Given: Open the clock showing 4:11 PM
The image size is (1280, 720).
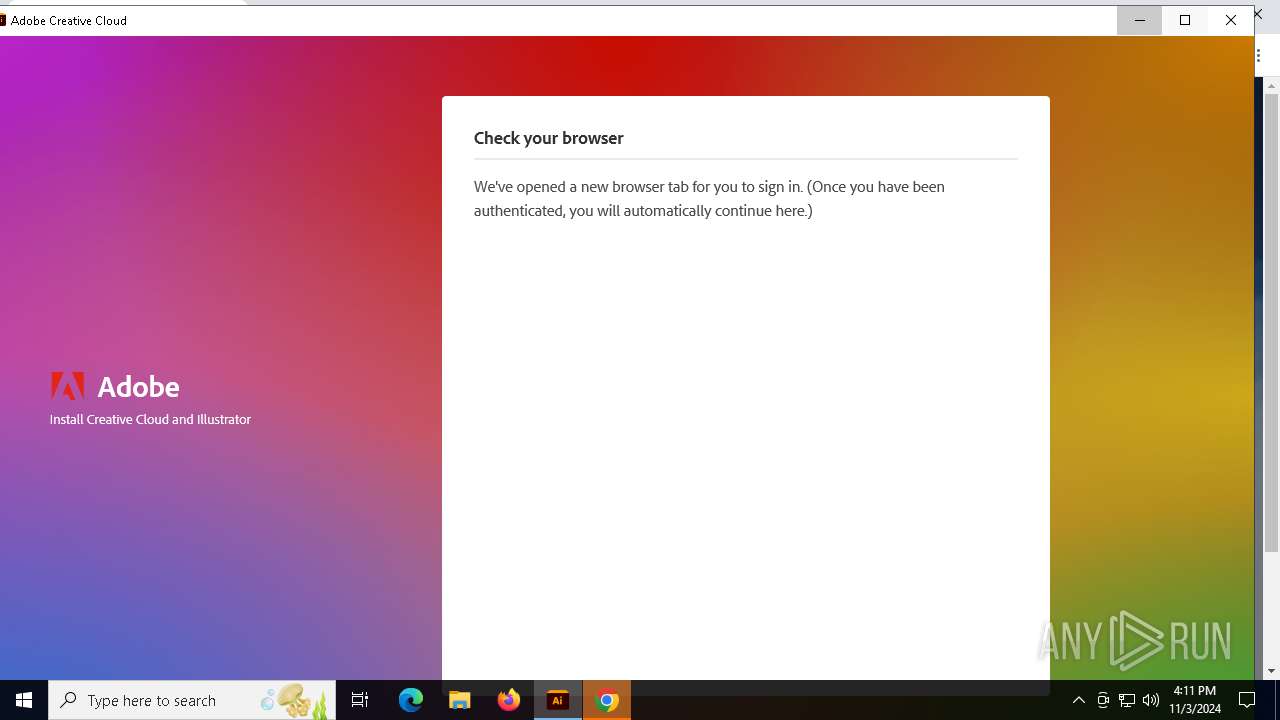Looking at the screenshot, I should pyautogui.click(x=1195, y=700).
